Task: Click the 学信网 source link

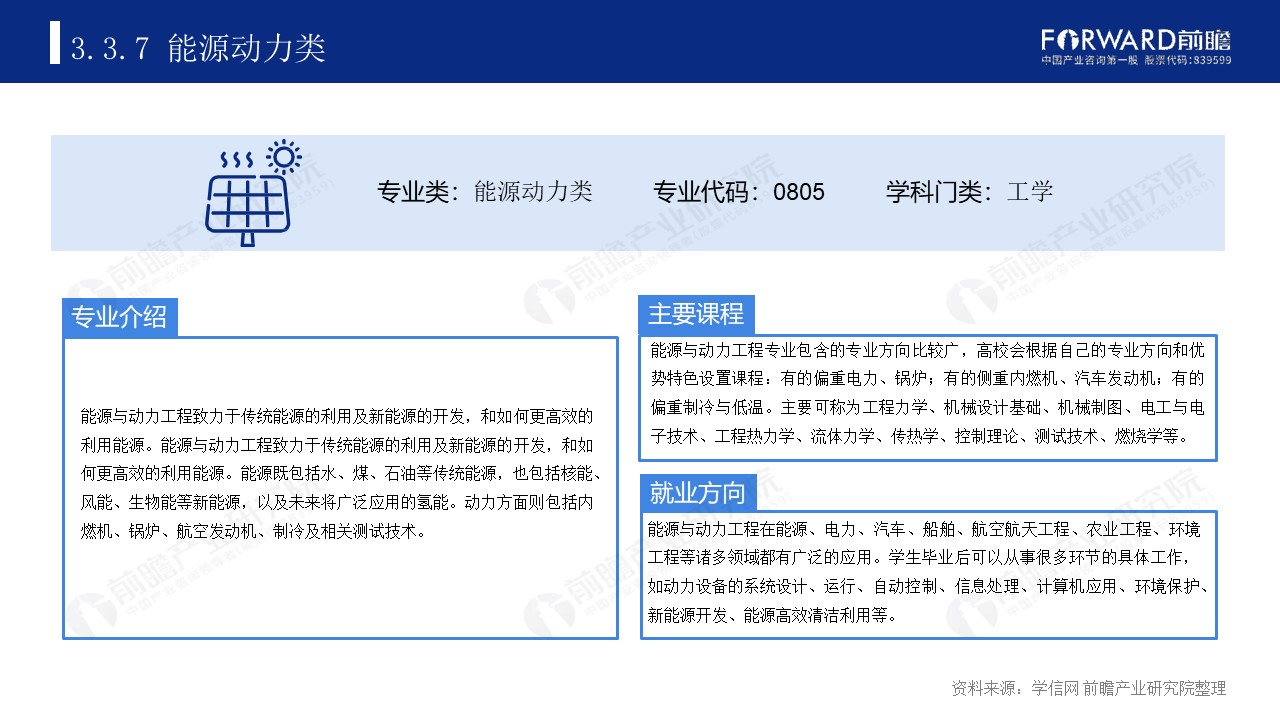Action: [1054, 687]
